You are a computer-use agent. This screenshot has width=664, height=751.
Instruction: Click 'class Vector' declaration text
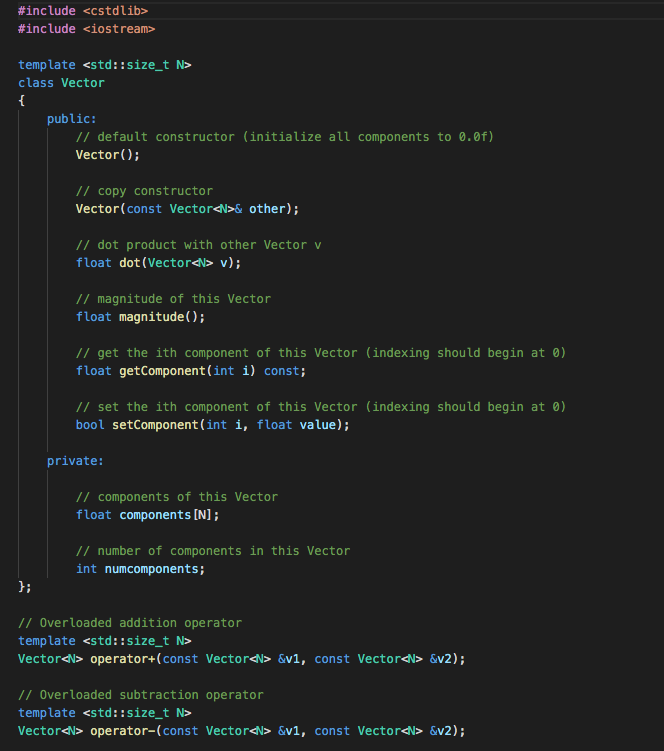coord(61,83)
